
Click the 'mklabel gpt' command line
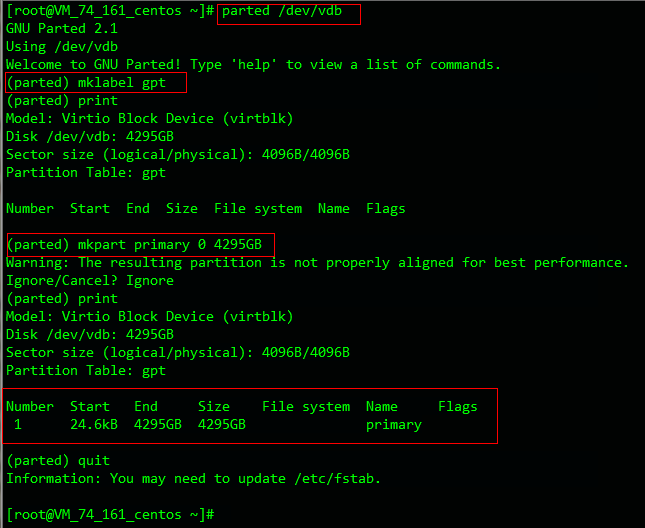pos(86,83)
